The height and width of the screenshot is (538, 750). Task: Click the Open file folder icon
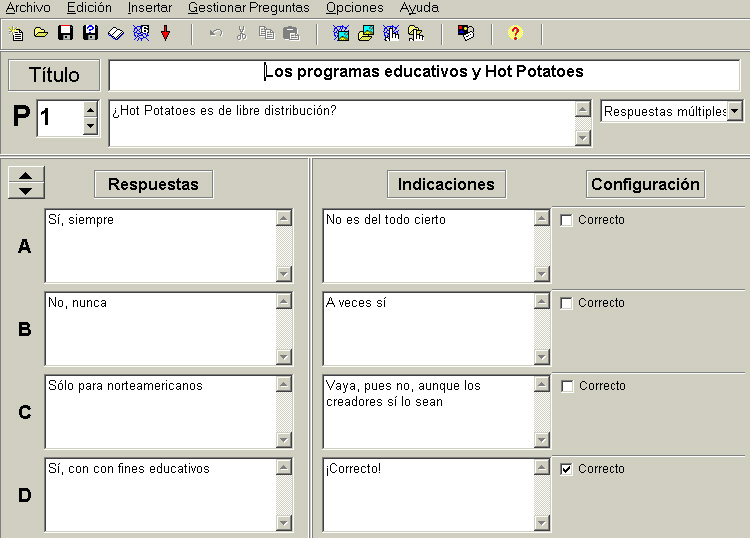(41, 33)
